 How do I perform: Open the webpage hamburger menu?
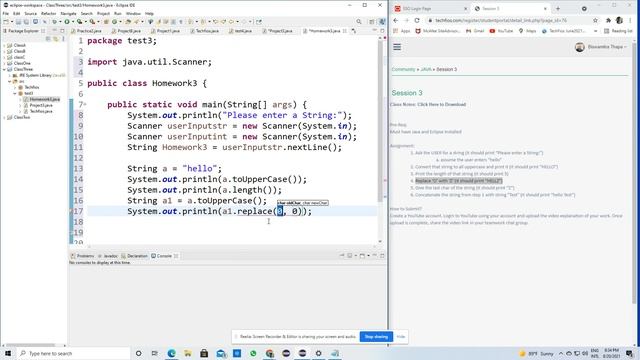pyautogui.click(x=397, y=47)
